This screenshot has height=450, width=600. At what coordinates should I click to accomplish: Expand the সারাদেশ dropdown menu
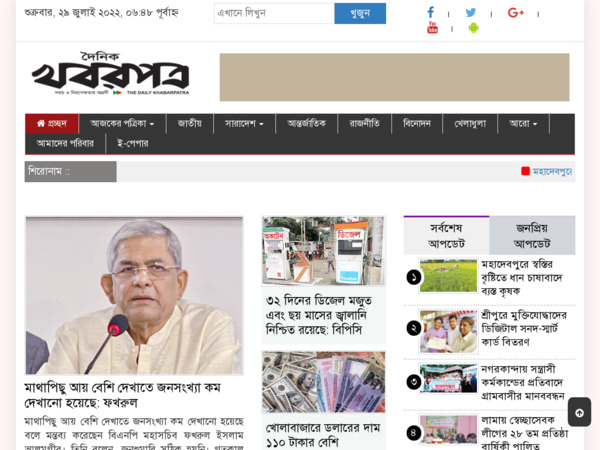(244, 124)
